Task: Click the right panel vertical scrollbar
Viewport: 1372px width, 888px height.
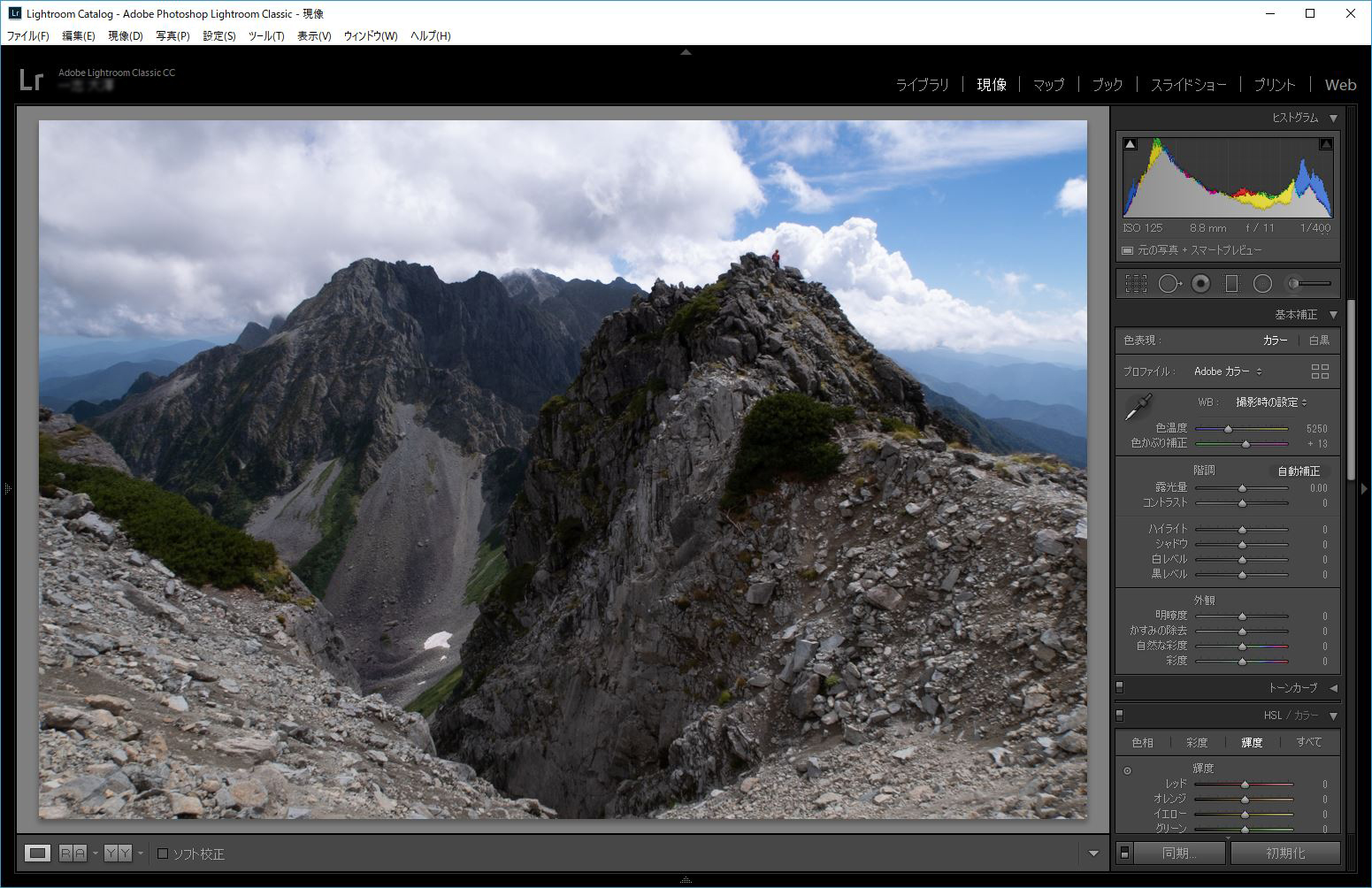Action: pyautogui.click(x=1351, y=389)
